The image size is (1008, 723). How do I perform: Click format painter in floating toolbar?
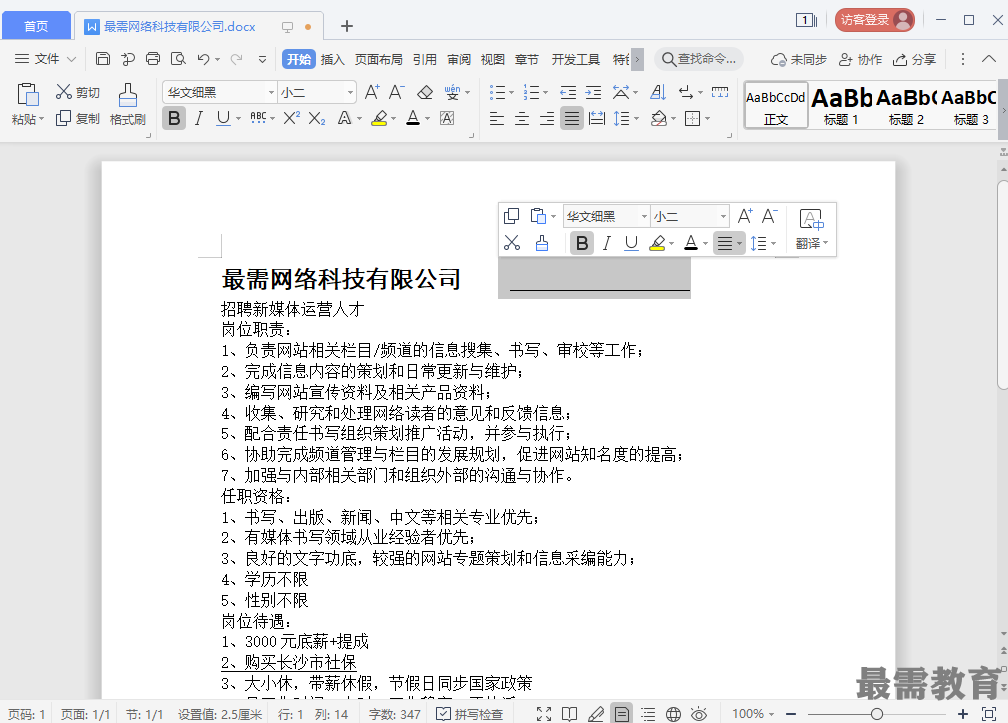tap(542, 243)
